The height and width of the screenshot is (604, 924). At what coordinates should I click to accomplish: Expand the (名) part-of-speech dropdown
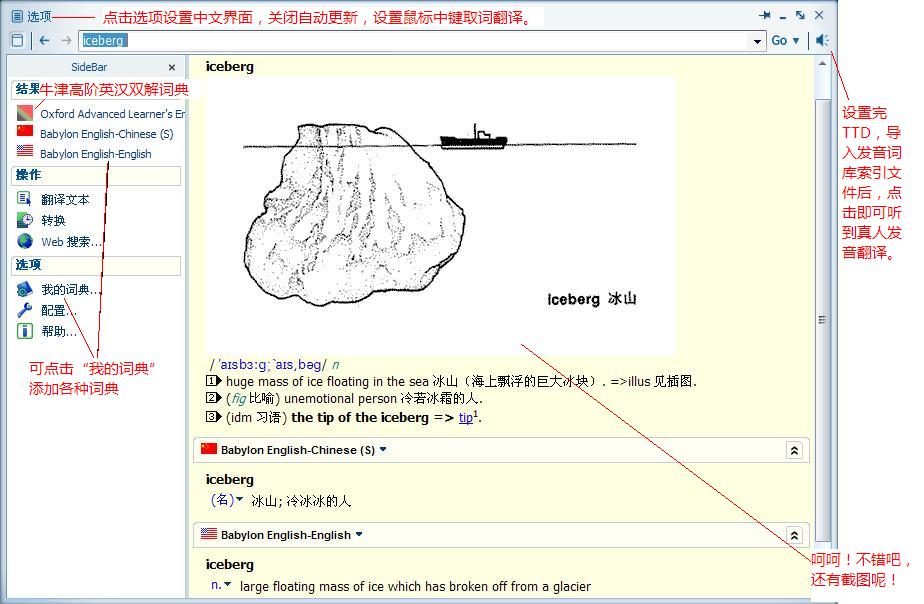239,500
